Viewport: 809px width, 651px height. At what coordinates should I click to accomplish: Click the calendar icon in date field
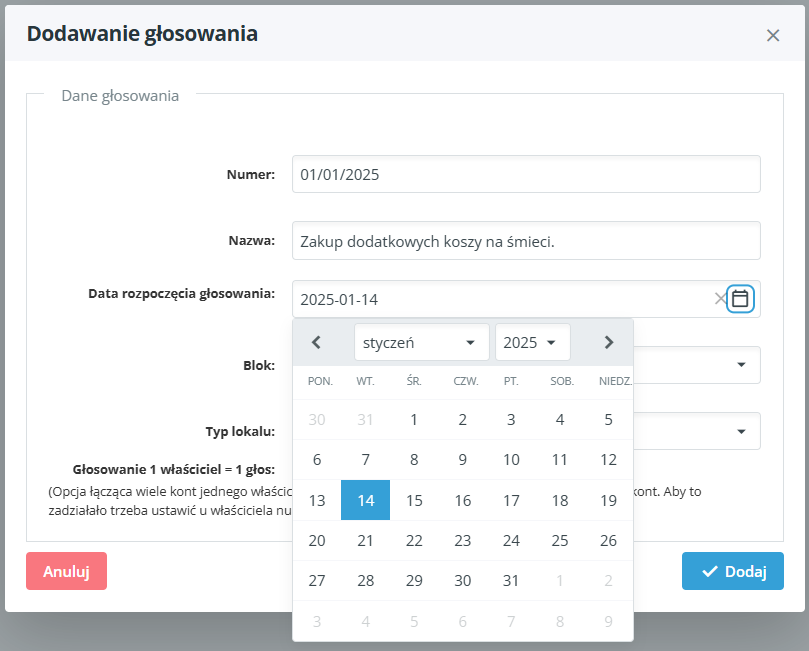740,298
